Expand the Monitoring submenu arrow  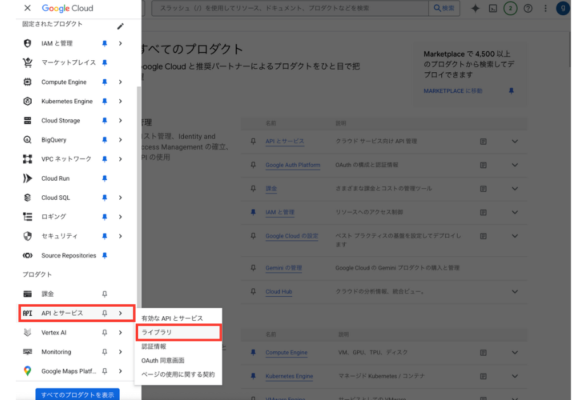[x=120, y=352]
